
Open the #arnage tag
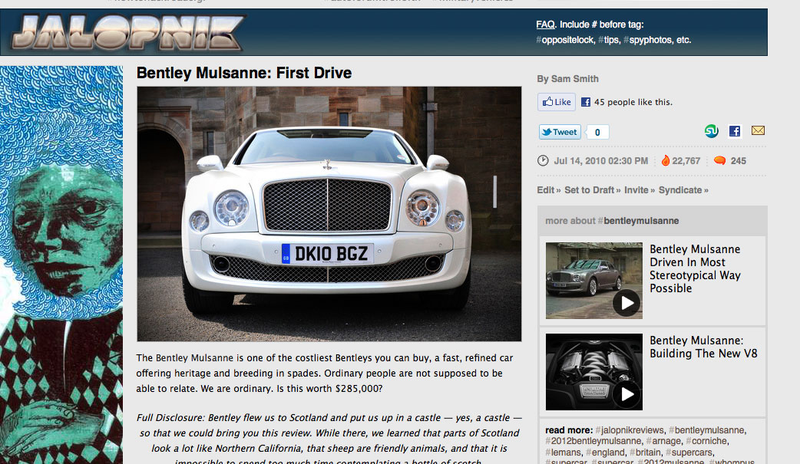663,441
